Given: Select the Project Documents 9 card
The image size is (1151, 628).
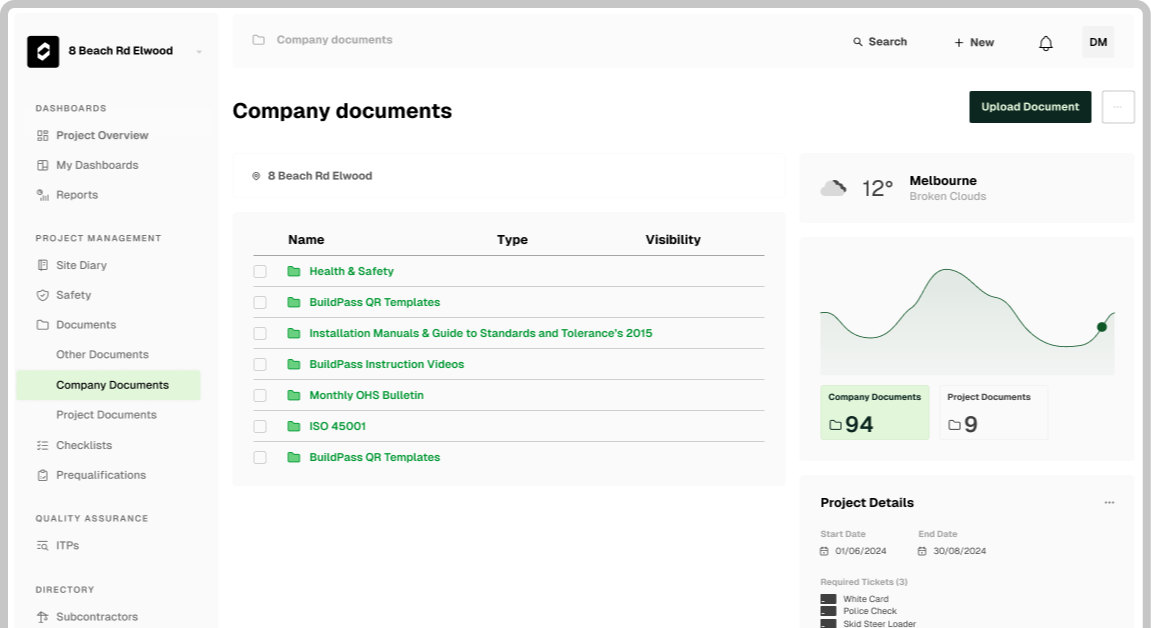Looking at the screenshot, I should 994,412.
